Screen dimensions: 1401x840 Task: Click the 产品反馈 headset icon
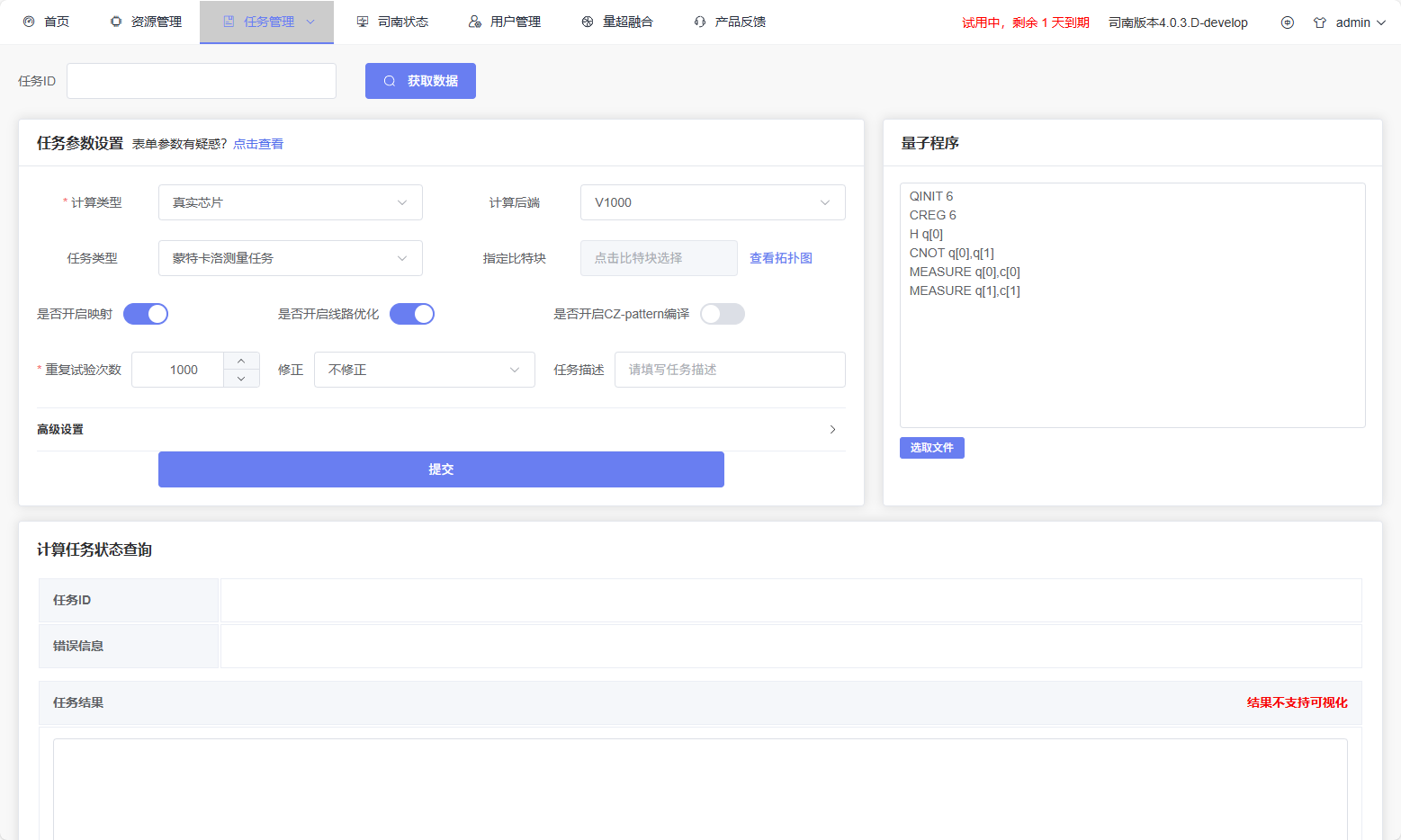tap(700, 22)
